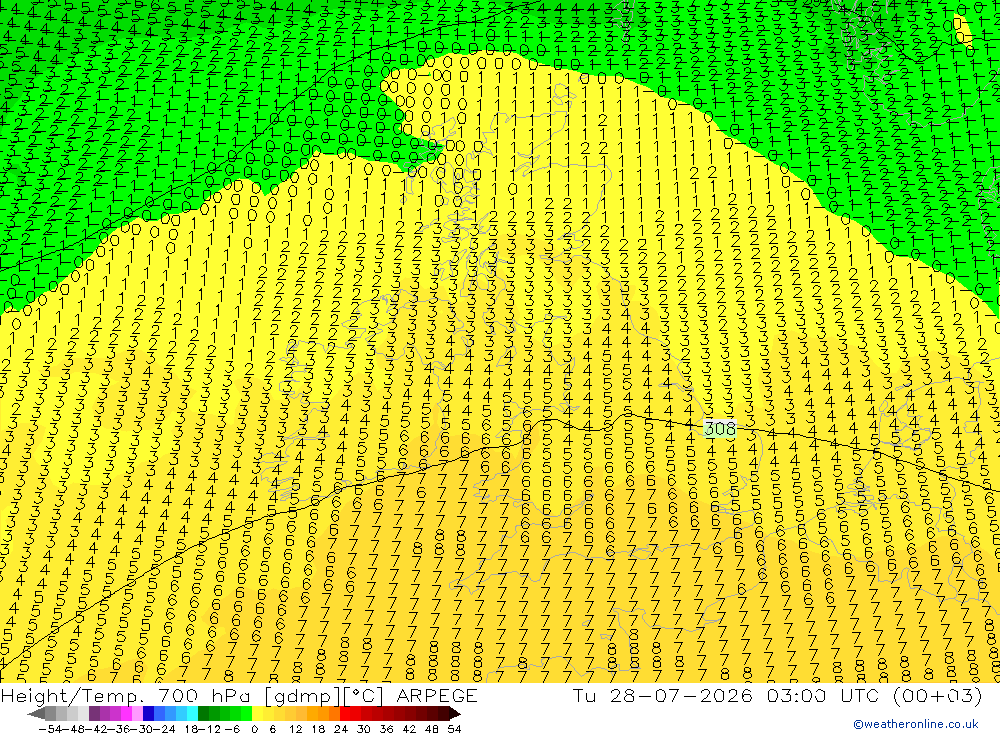Click the weatheronline.co.uk copyright link
The height and width of the screenshot is (733, 1000).
point(916,724)
